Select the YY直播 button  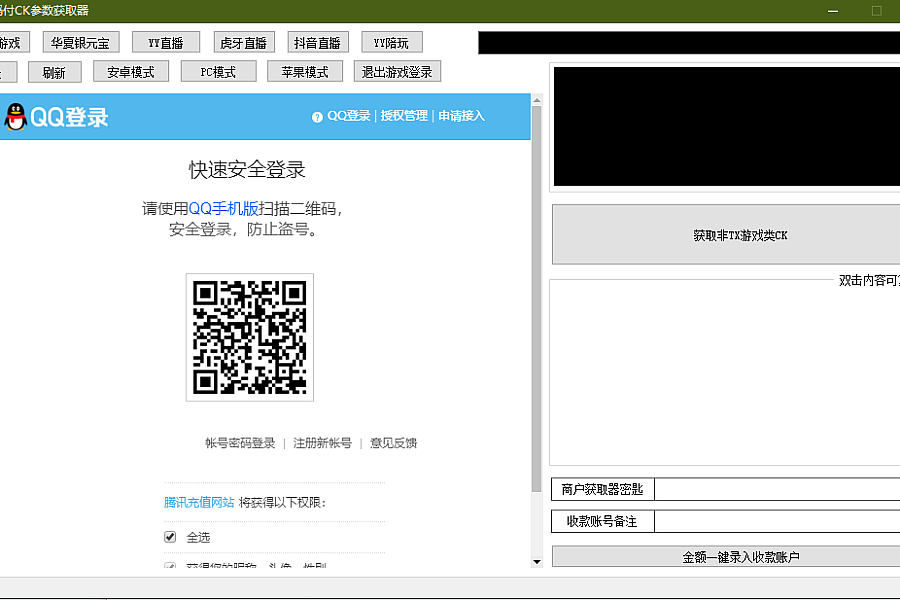pyautogui.click(x=166, y=42)
